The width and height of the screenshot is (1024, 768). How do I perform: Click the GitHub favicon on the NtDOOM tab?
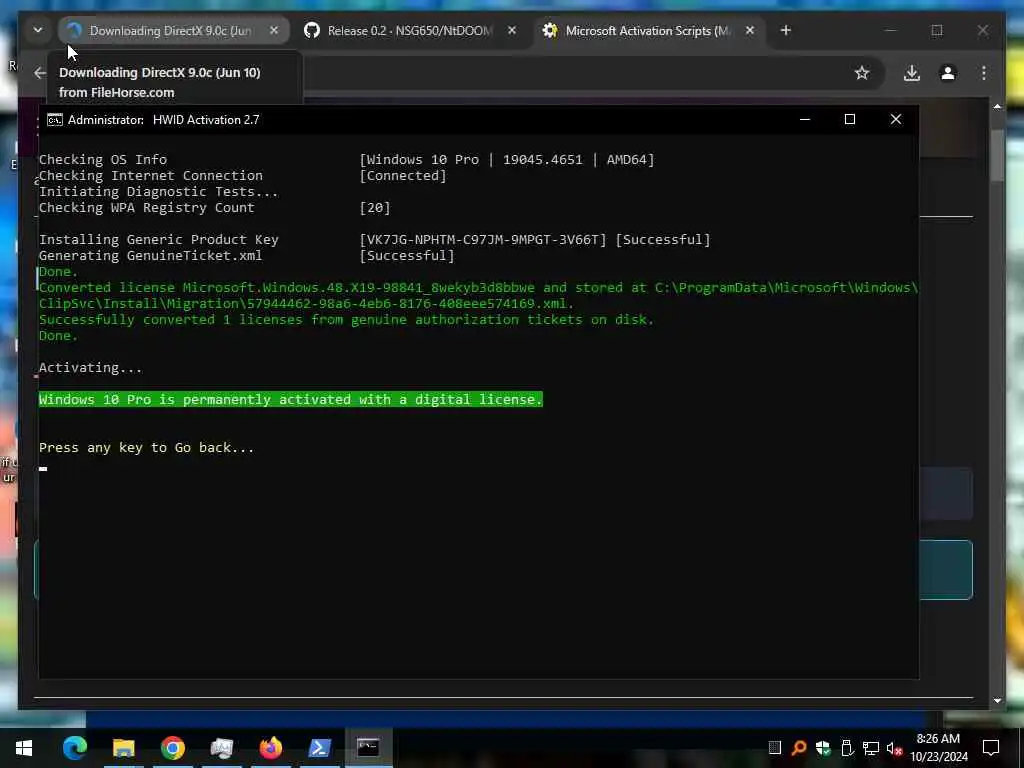pyautogui.click(x=312, y=30)
